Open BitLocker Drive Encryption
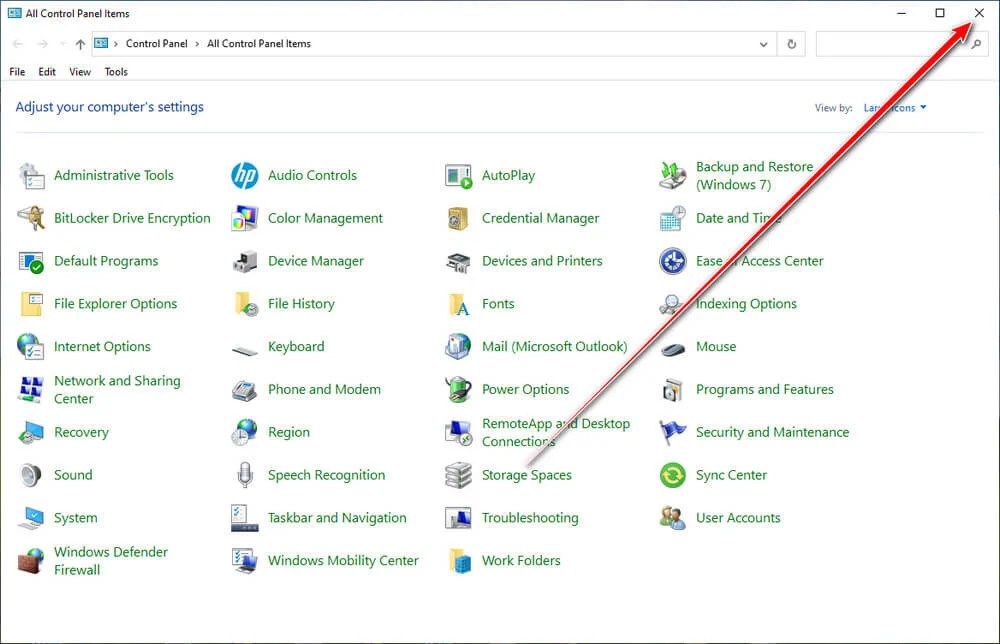Screen dimensions: 1000x644 point(132,218)
